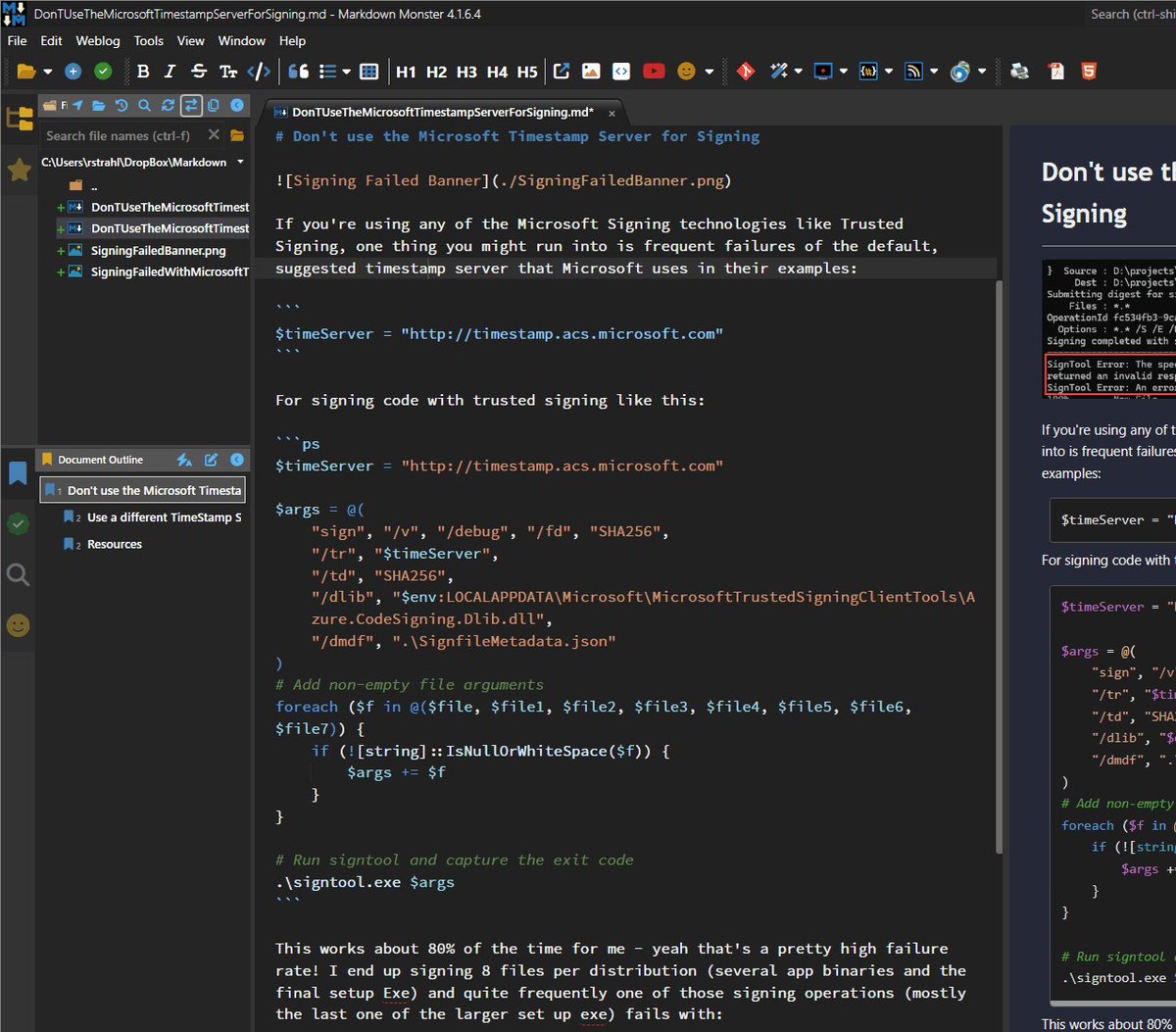This screenshot has width=1176, height=1032.
Task: Export the document to PDF
Action: point(1056,71)
